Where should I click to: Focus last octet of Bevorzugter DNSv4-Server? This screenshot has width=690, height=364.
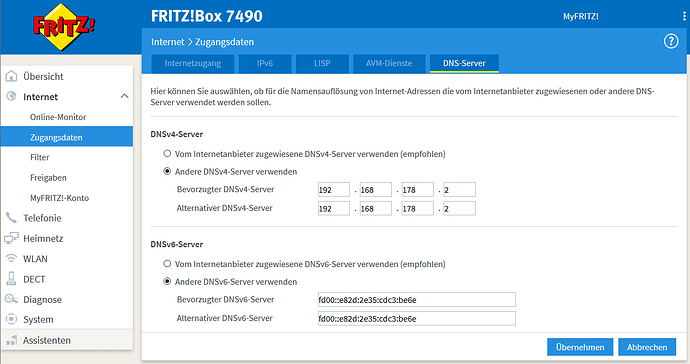(459, 190)
